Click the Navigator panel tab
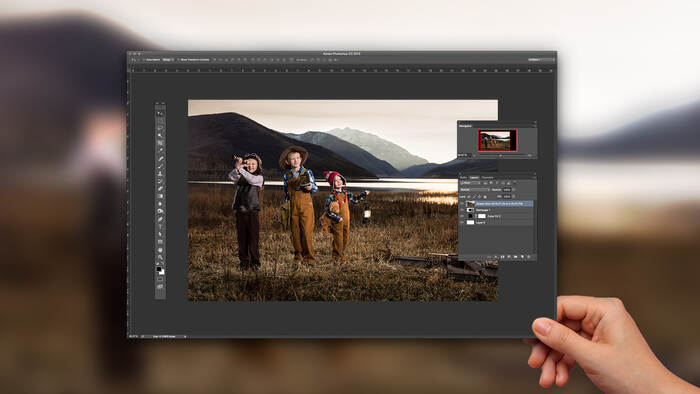Image resolution: width=700 pixels, height=394 pixels. (x=465, y=126)
